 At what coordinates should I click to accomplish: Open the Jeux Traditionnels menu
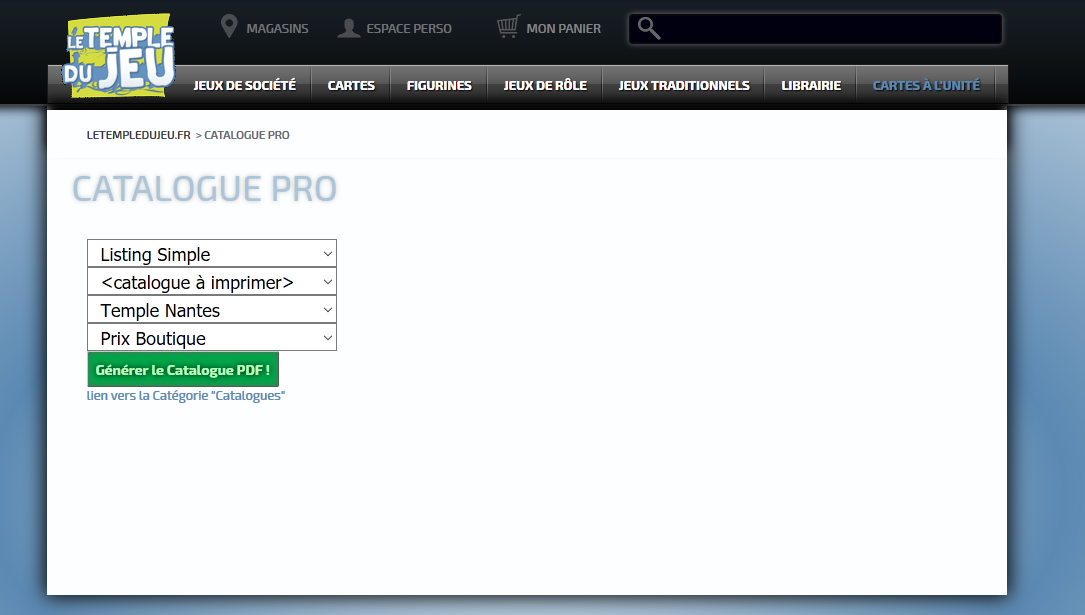[x=684, y=86]
